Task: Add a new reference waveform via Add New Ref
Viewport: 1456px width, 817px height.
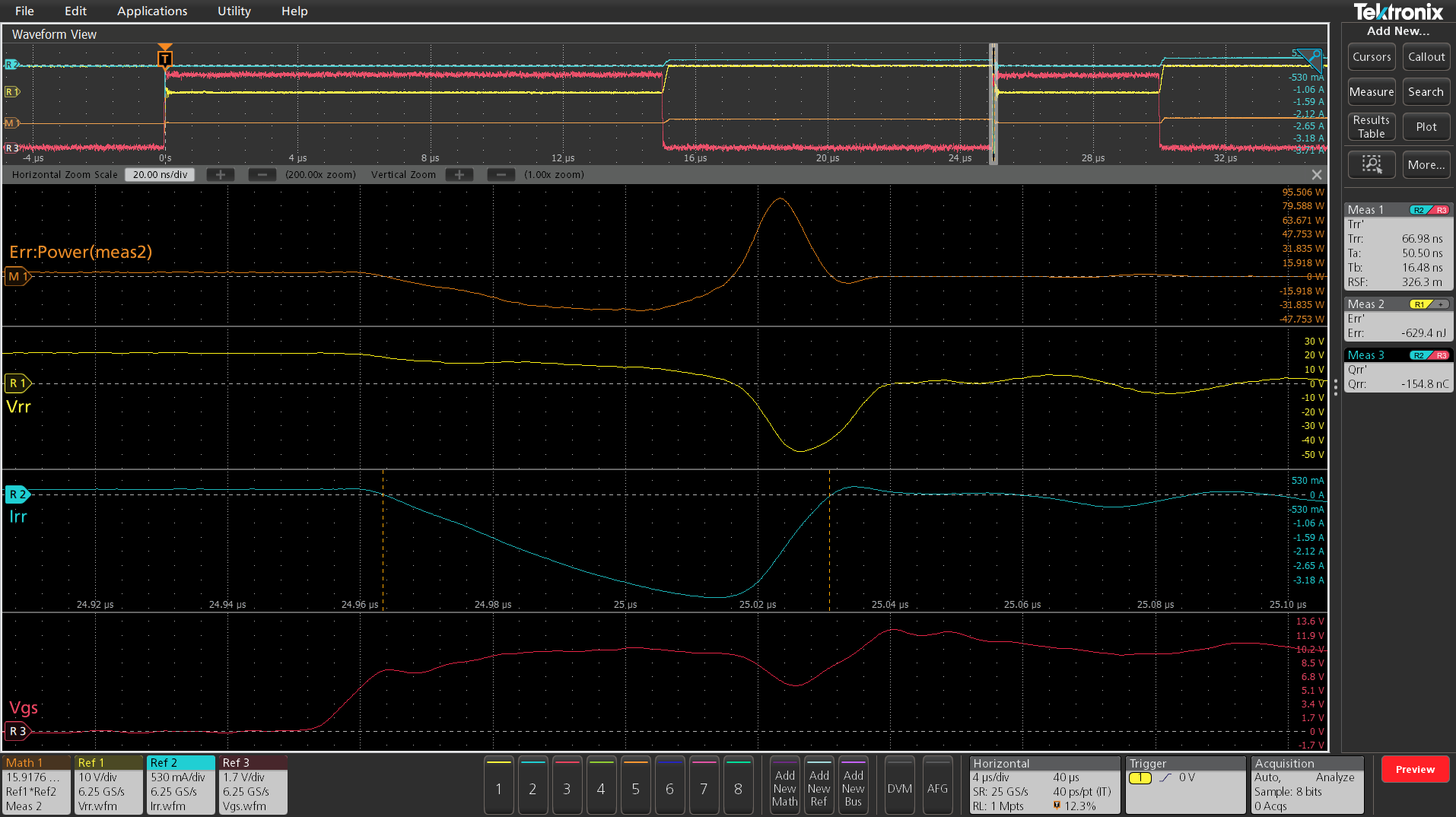Action: pos(819,785)
